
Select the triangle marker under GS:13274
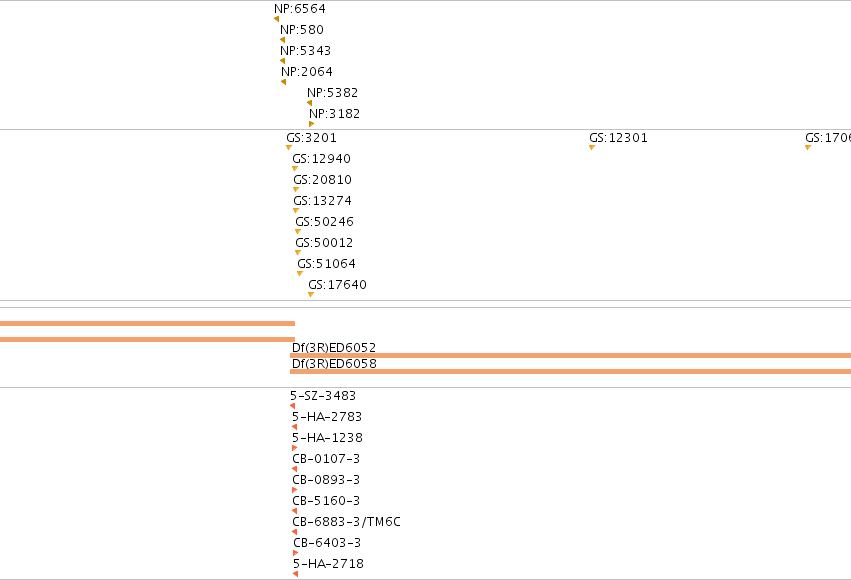[296, 211]
